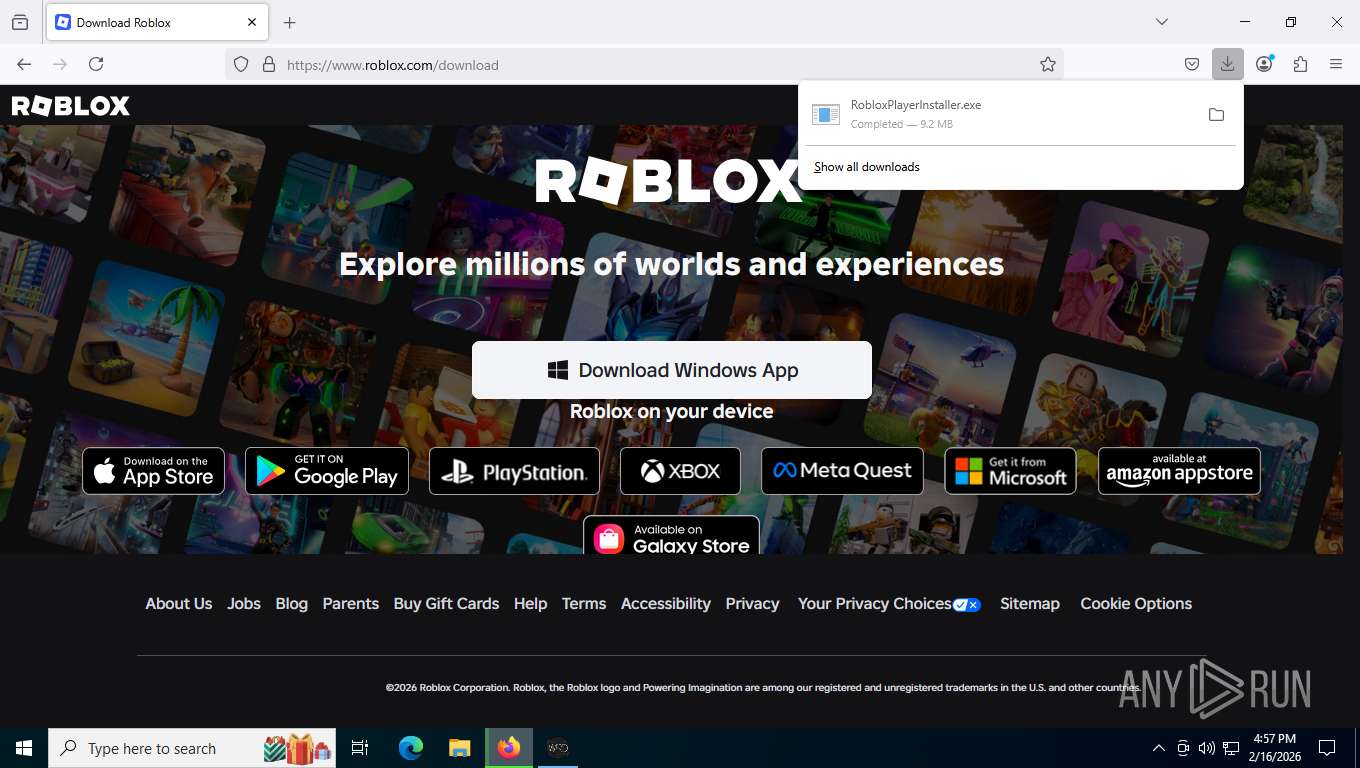Open the Terms footer link
Viewport: 1360px width, 768px height.
tap(584, 604)
